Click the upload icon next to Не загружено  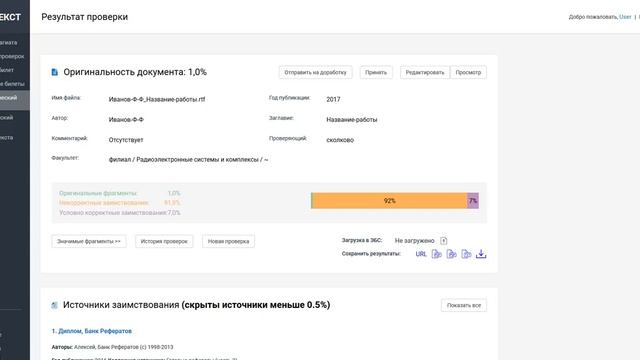click(x=444, y=241)
